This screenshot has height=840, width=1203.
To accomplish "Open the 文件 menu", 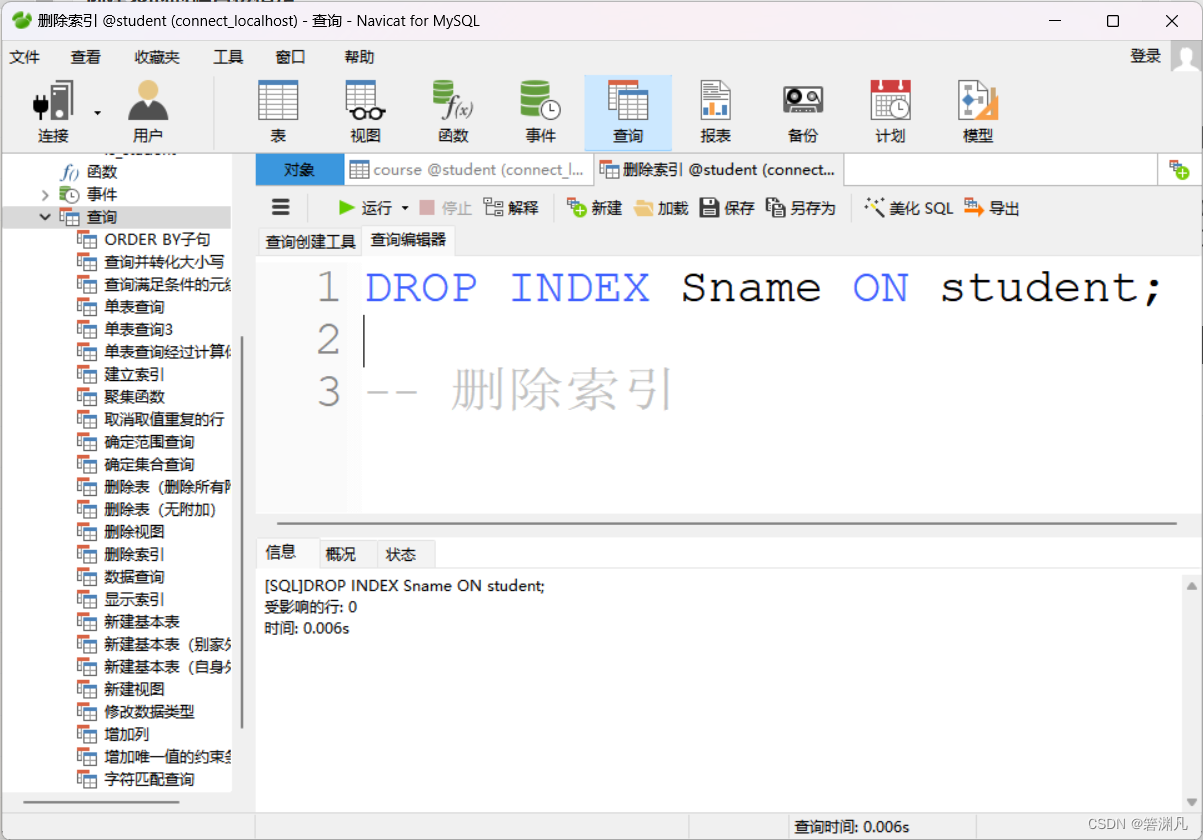I will point(25,57).
